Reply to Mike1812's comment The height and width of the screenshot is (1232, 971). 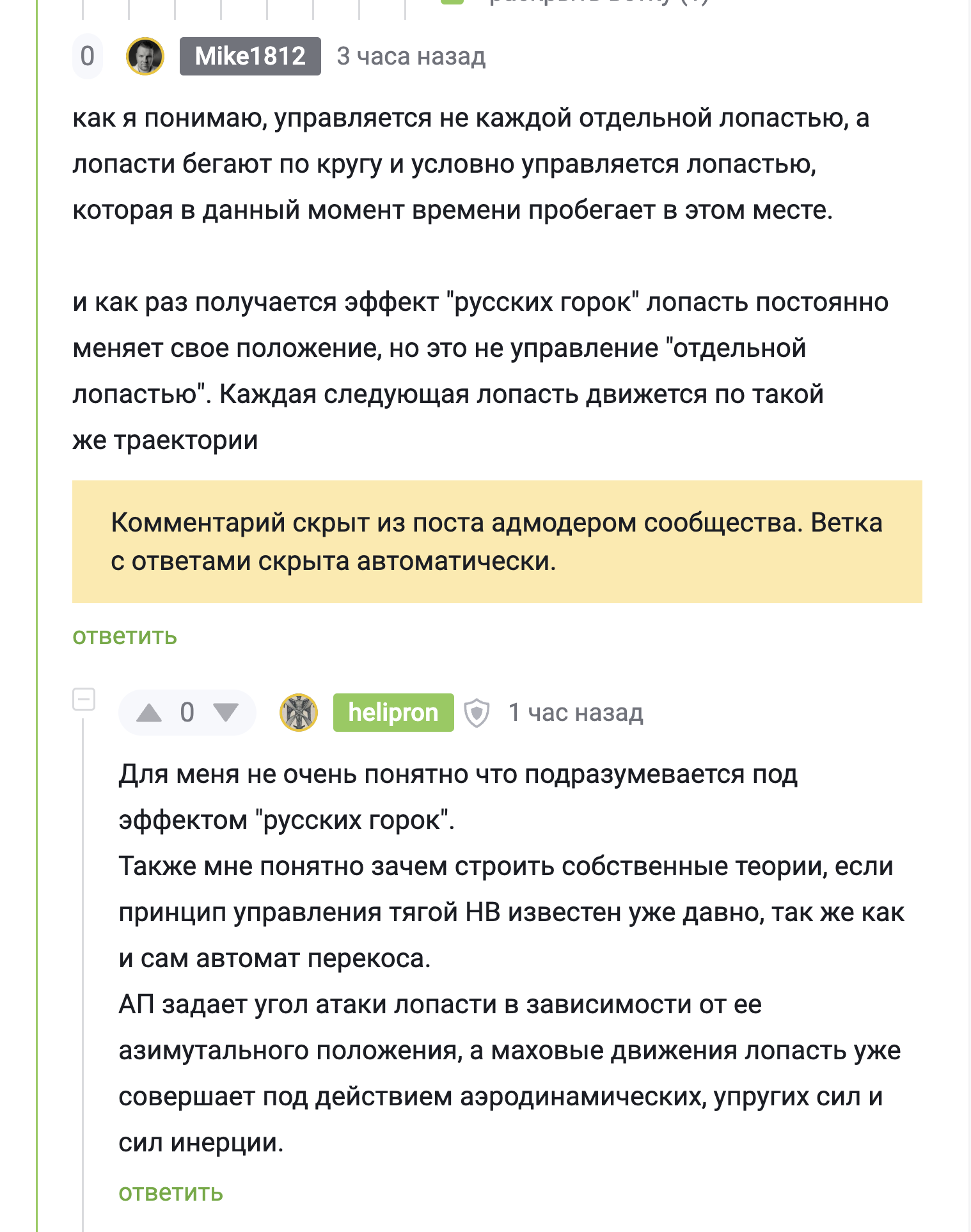[125, 636]
